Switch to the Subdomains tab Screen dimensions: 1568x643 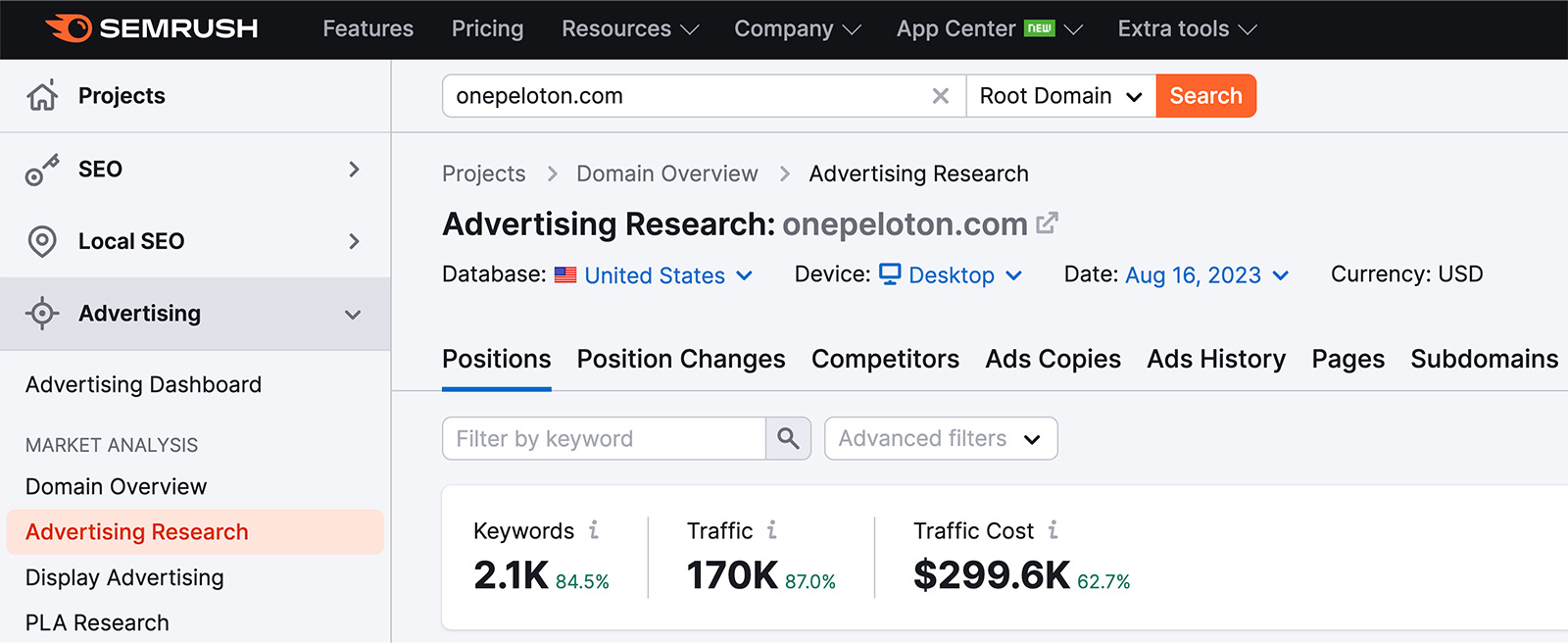coord(1485,360)
